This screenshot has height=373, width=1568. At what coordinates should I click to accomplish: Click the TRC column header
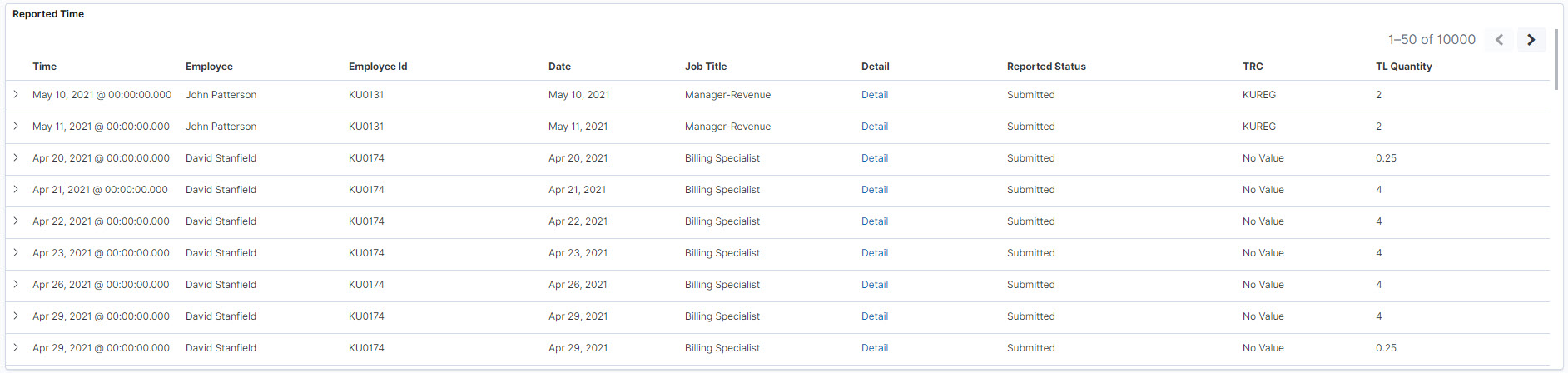coord(1253,67)
